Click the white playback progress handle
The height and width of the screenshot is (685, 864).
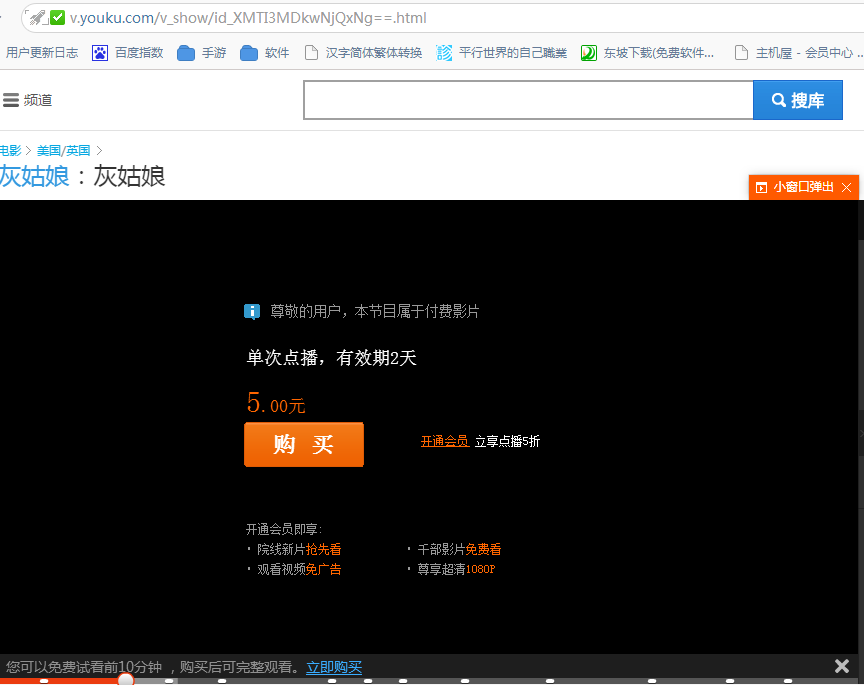[x=126, y=680]
